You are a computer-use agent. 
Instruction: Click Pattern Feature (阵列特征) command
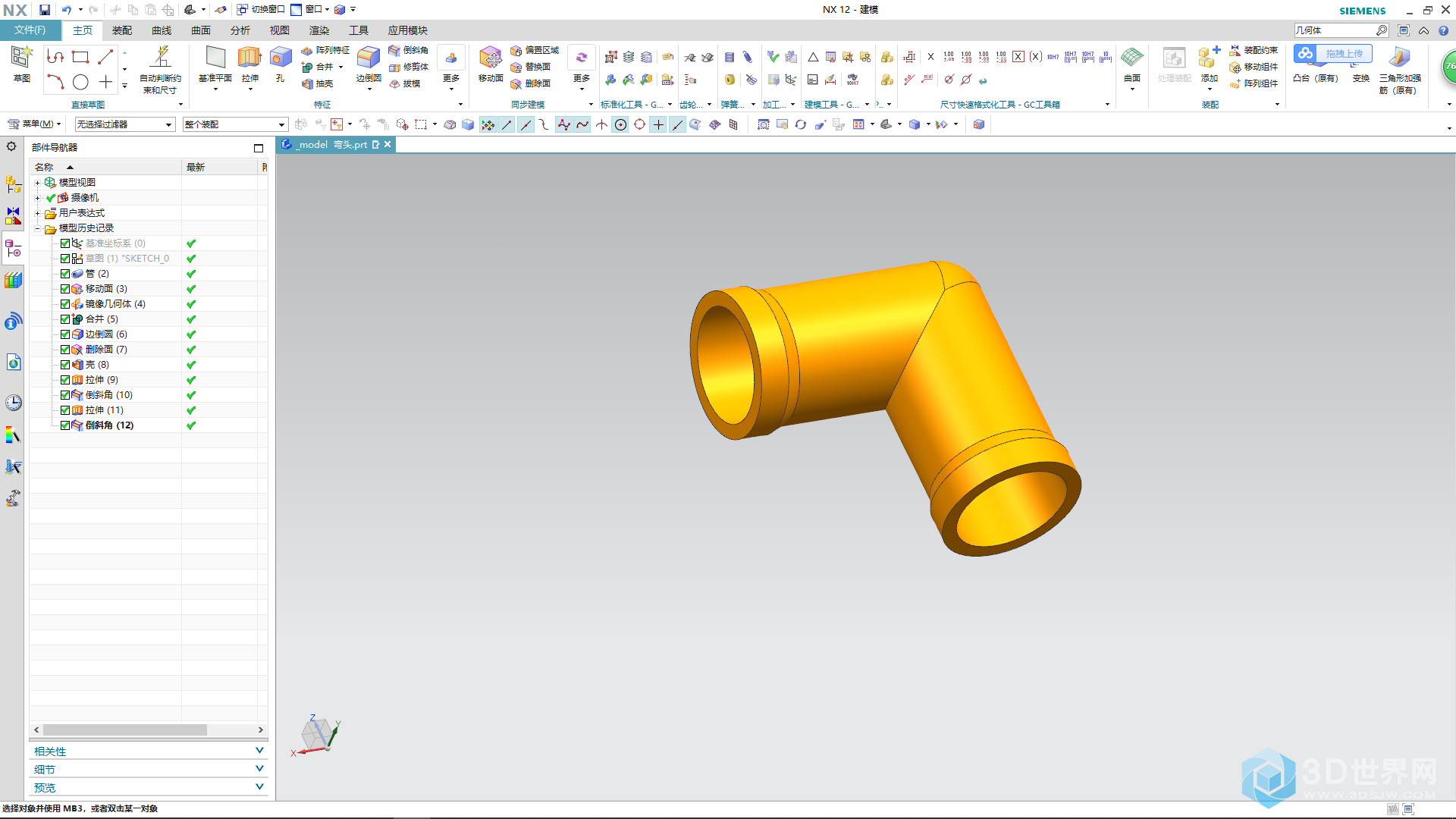coord(325,50)
